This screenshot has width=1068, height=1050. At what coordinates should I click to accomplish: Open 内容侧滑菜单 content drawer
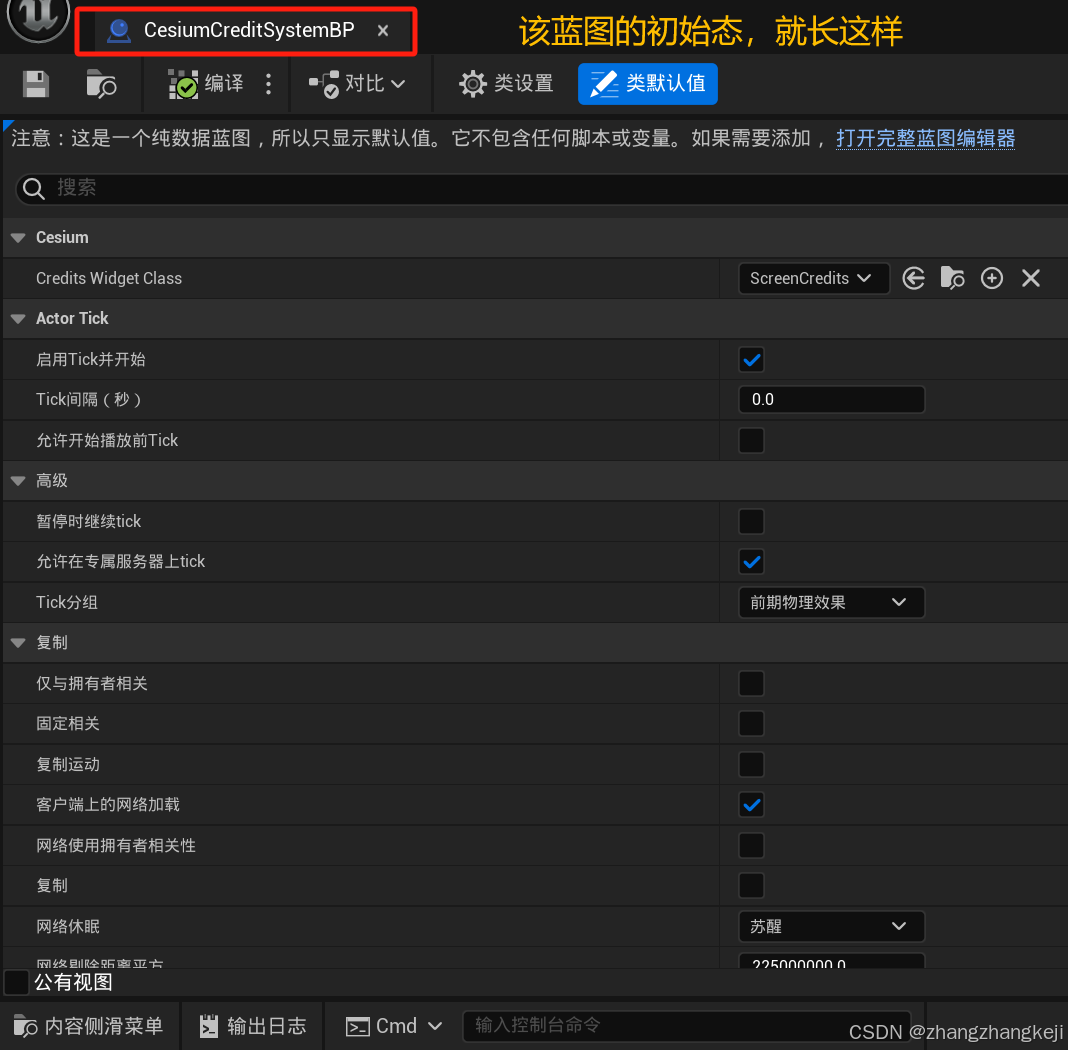pyautogui.click(x=89, y=1026)
